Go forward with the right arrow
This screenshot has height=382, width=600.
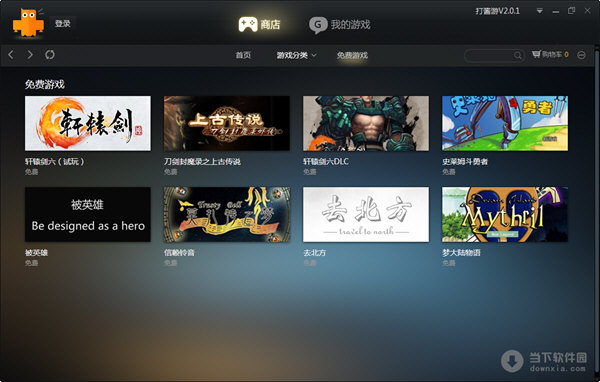[x=30, y=55]
